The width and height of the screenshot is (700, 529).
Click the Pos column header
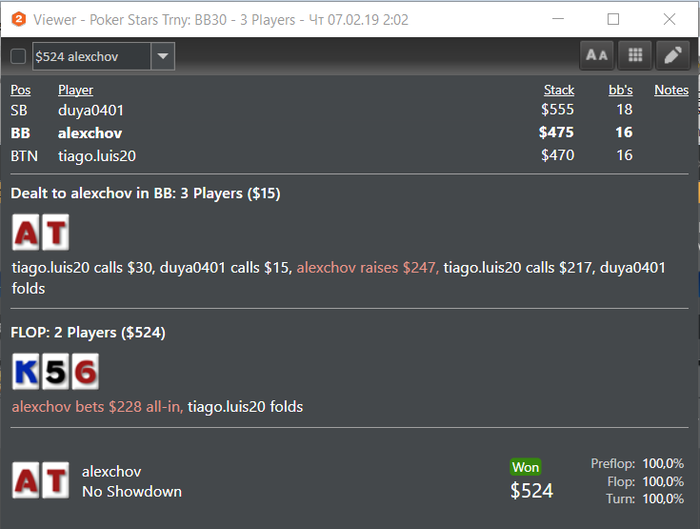click(x=20, y=90)
